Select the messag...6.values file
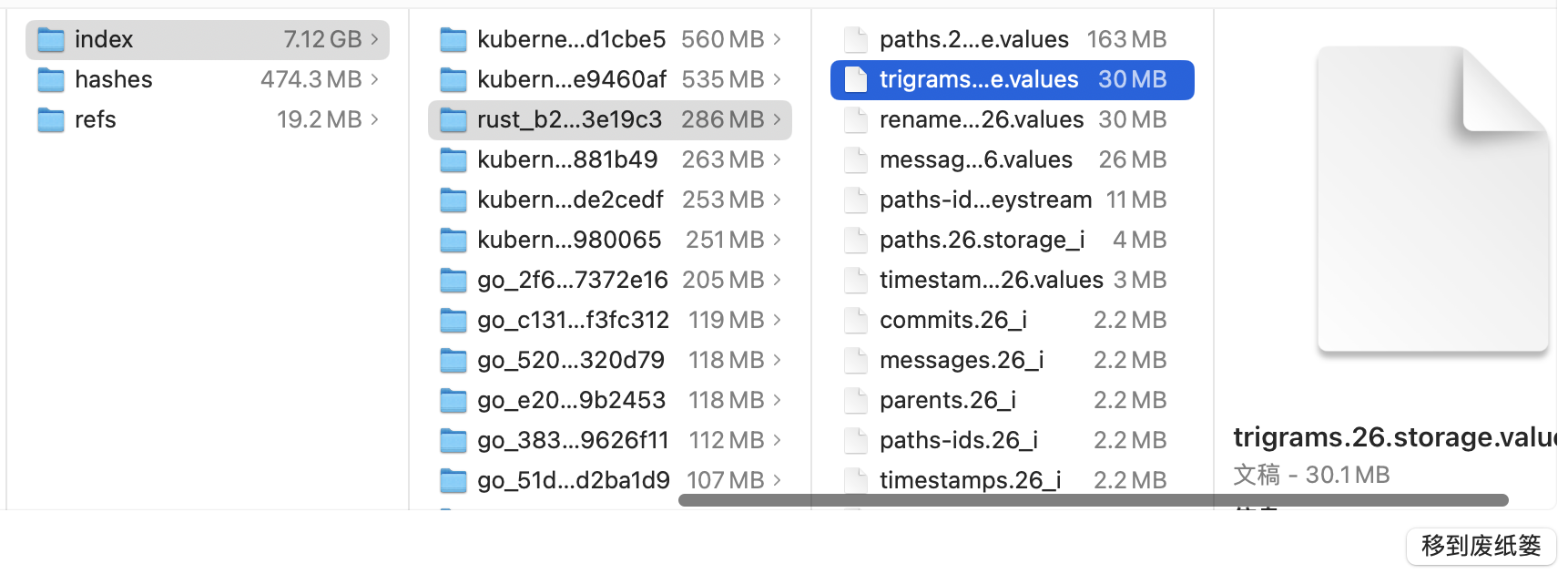The width and height of the screenshot is (1568, 574). pos(975,160)
